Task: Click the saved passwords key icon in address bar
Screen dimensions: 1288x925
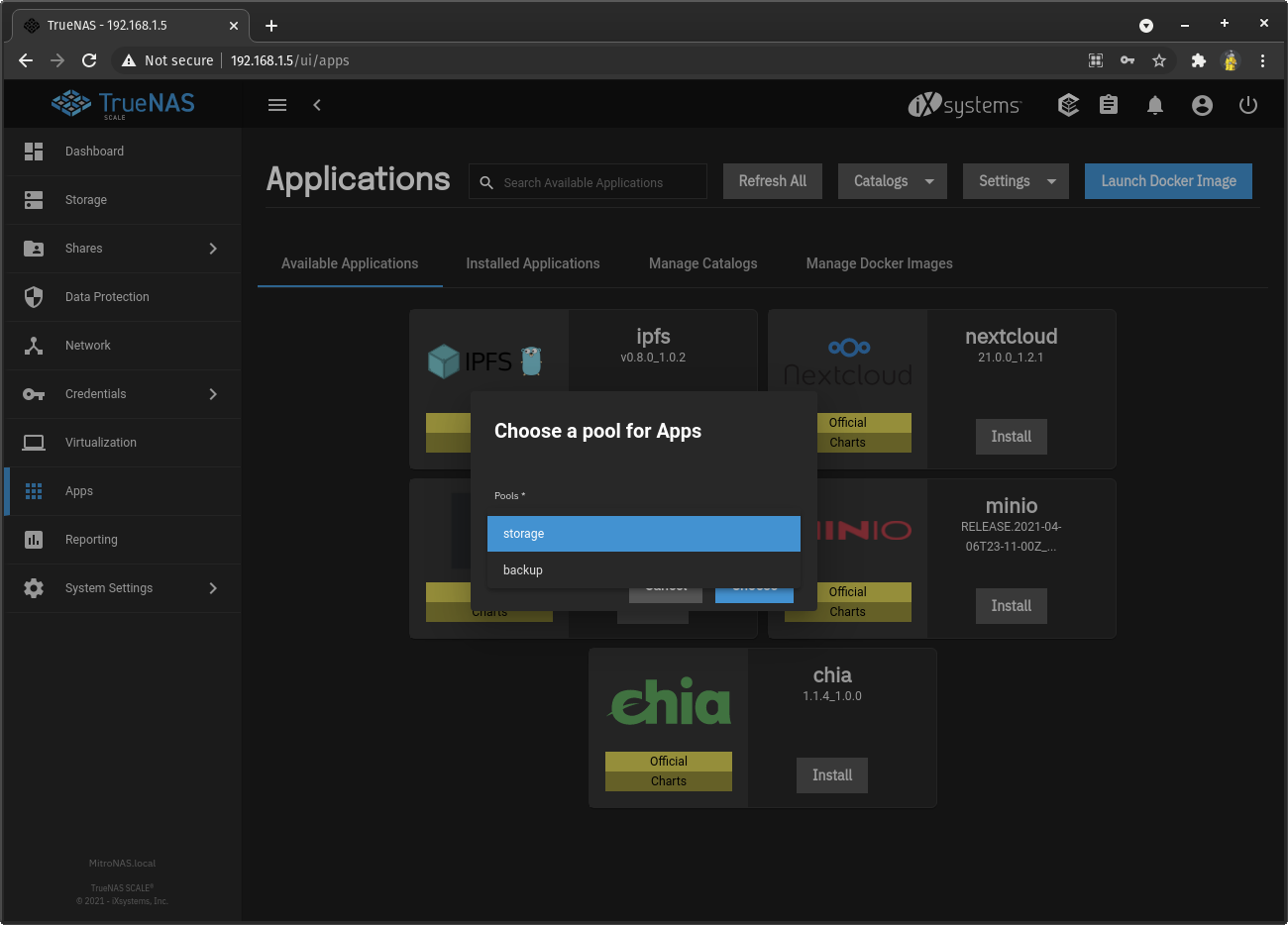Action: point(1127,60)
